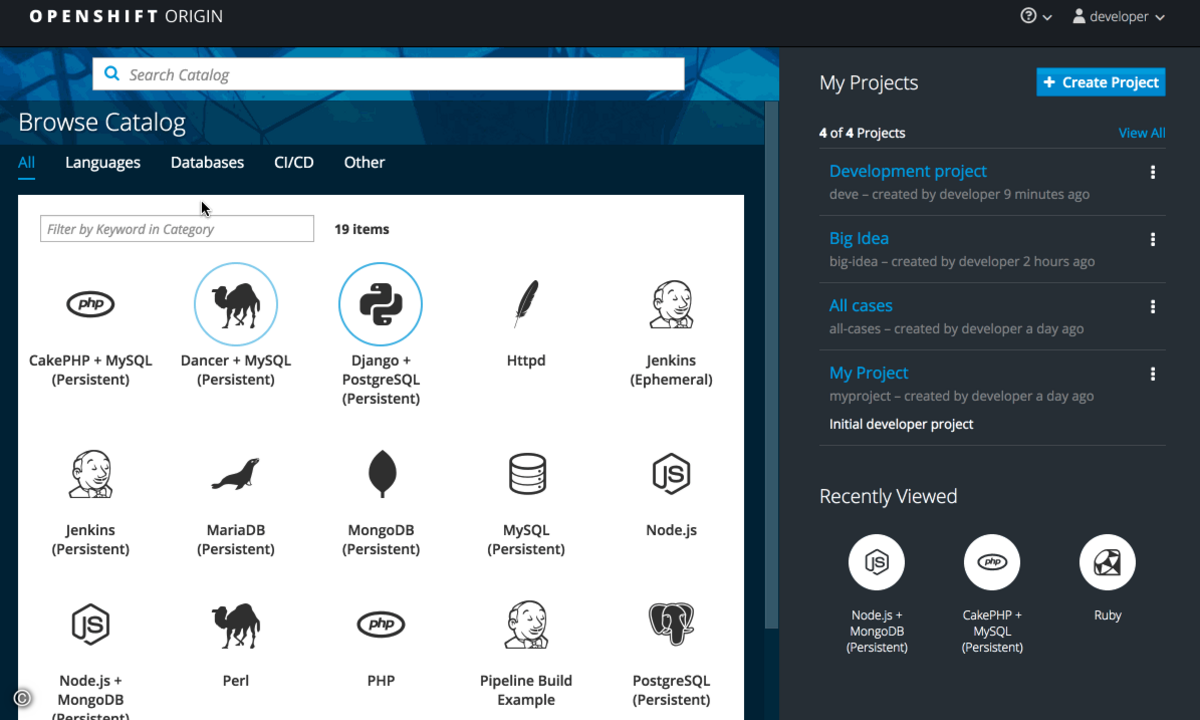The height and width of the screenshot is (720, 1200).
Task: Click the search magnifier icon
Action: pyautogui.click(x=111, y=74)
